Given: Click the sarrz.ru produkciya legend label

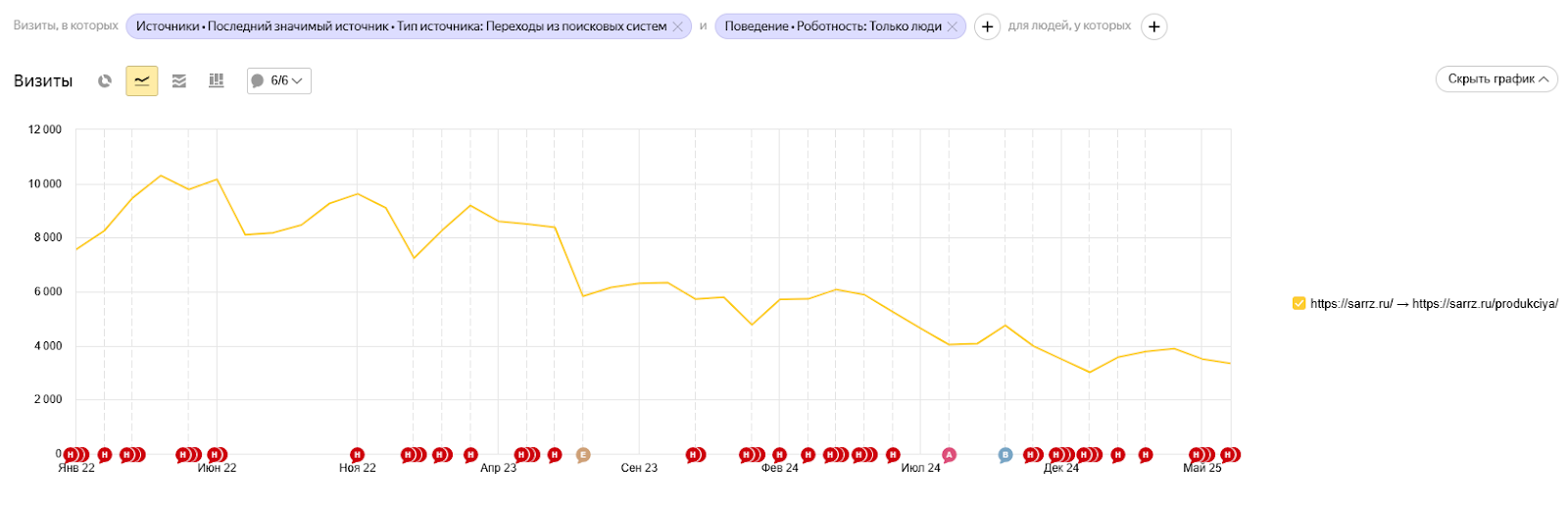Looking at the screenshot, I should coord(1434,304).
